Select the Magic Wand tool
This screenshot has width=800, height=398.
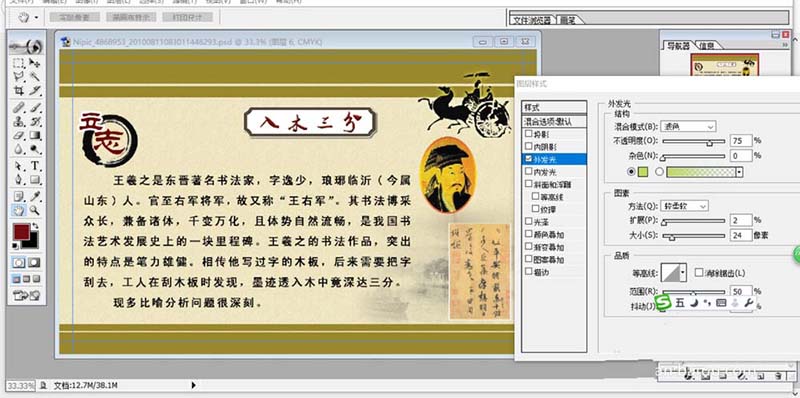pos(35,77)
